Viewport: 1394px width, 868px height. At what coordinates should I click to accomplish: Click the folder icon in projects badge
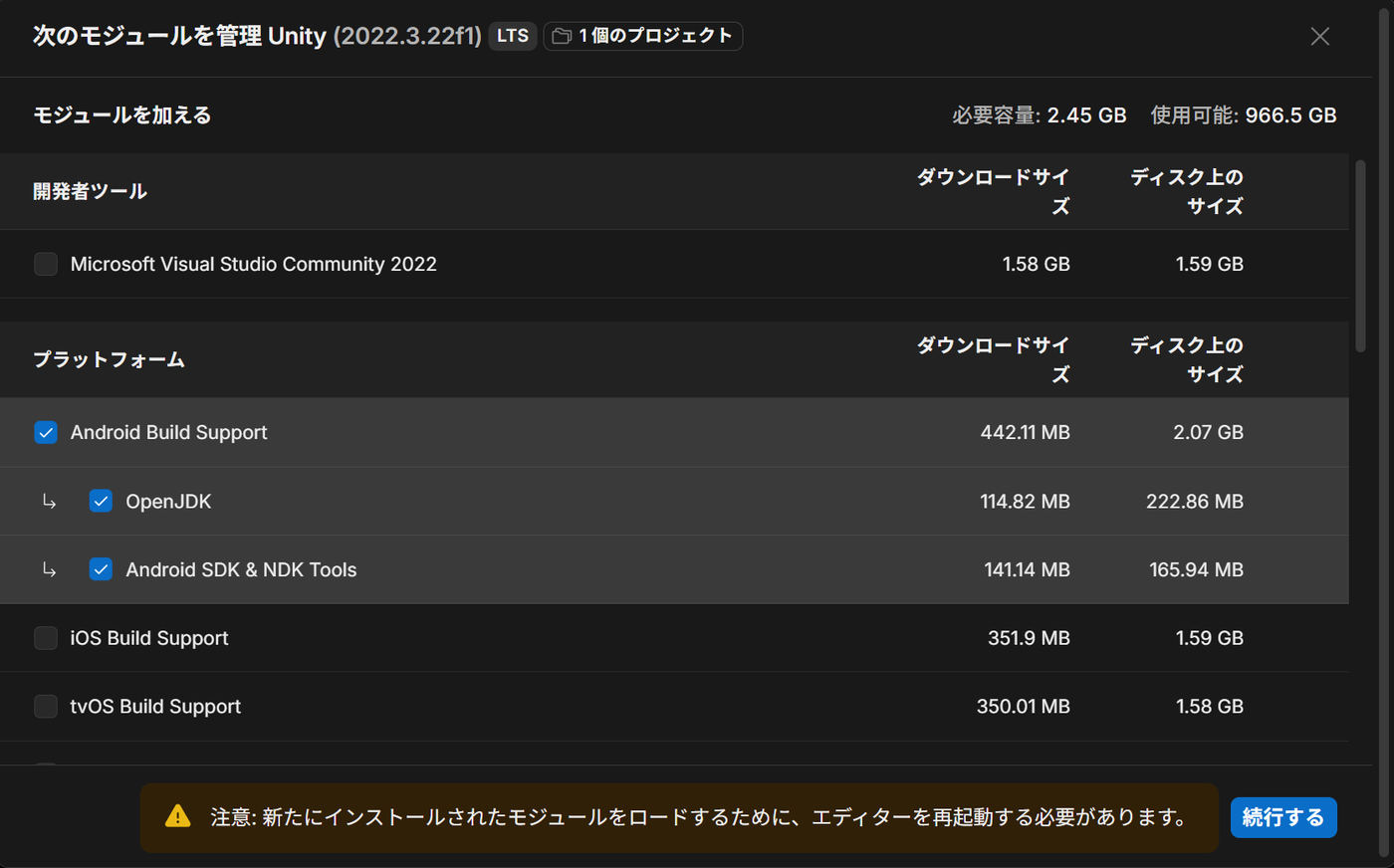point(562,36)
